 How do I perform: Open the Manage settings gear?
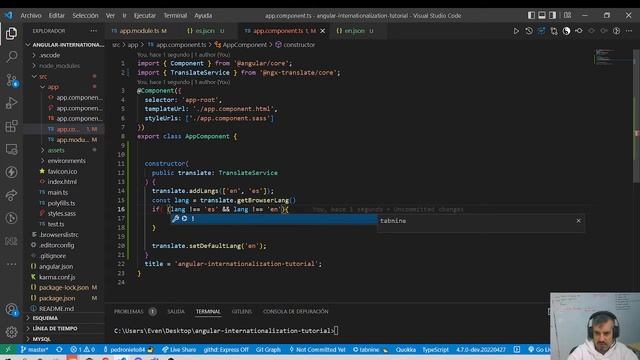[11, 332]
